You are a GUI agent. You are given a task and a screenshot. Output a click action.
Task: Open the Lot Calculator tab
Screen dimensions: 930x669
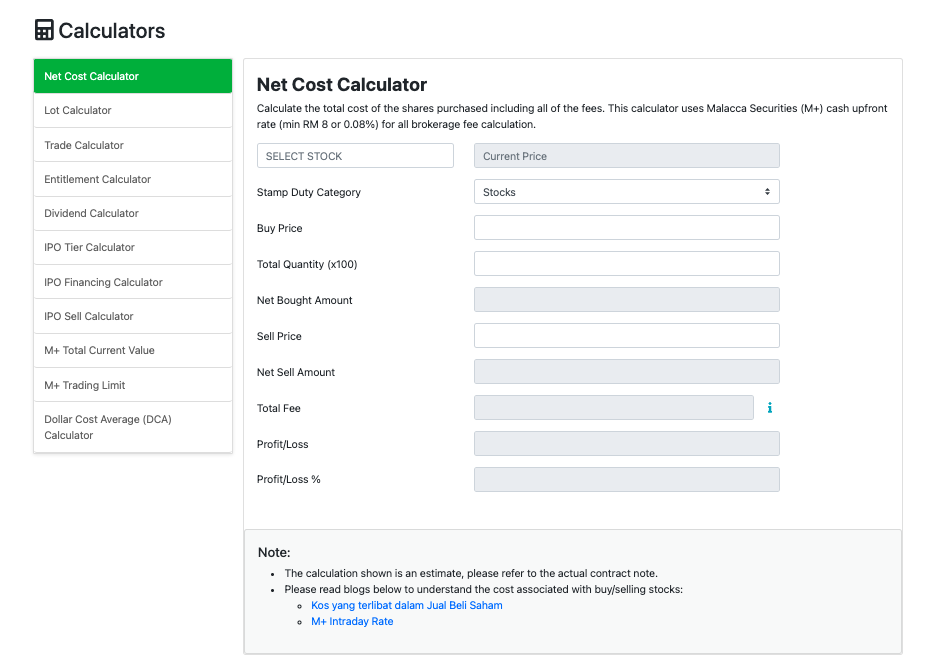tap(133, 111)
